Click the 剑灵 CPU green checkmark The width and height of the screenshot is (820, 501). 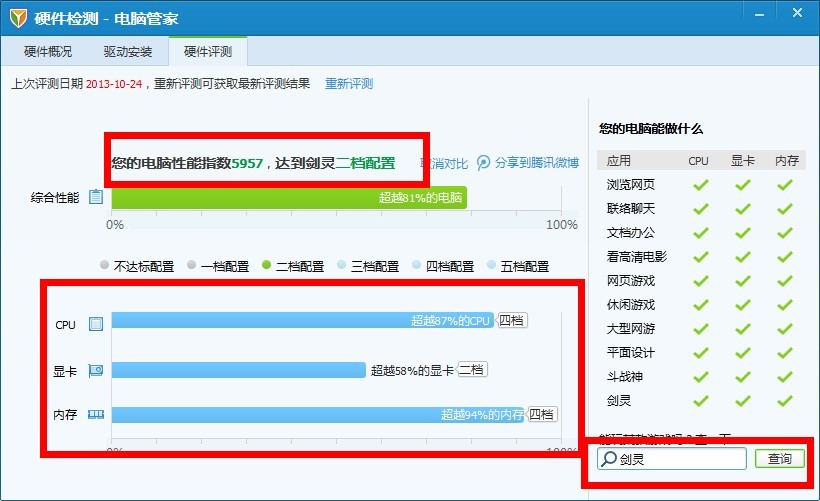(700, 400)
